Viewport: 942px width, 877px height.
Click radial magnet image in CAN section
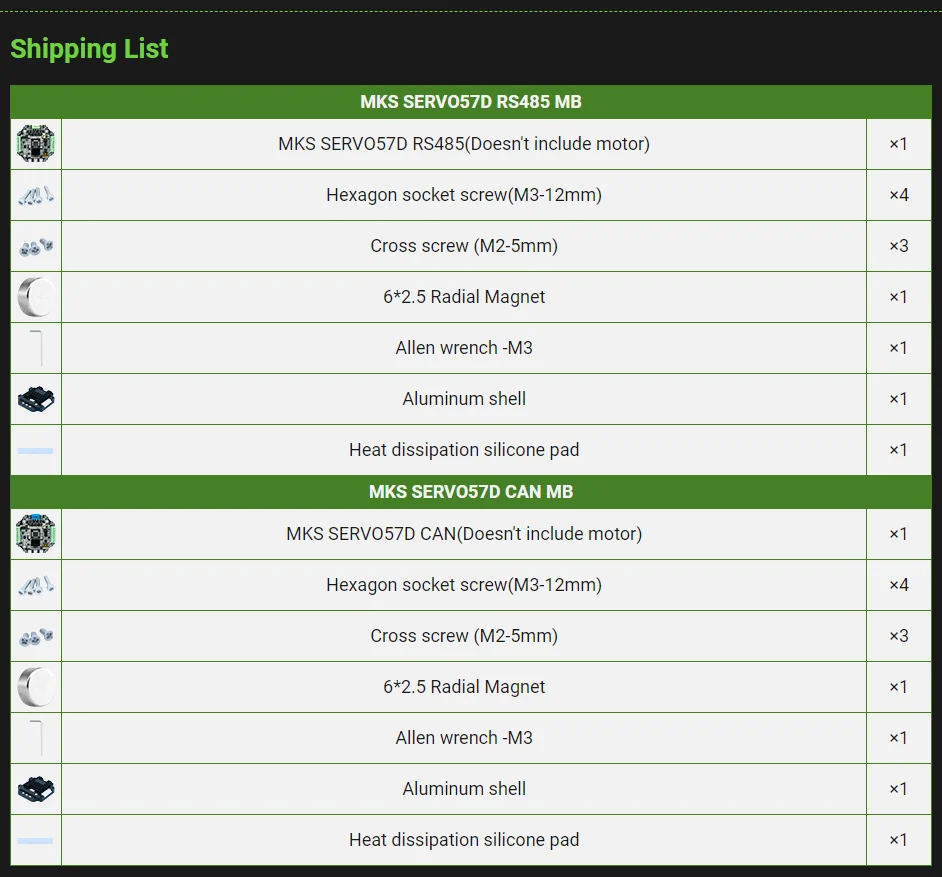coord(36,687)
